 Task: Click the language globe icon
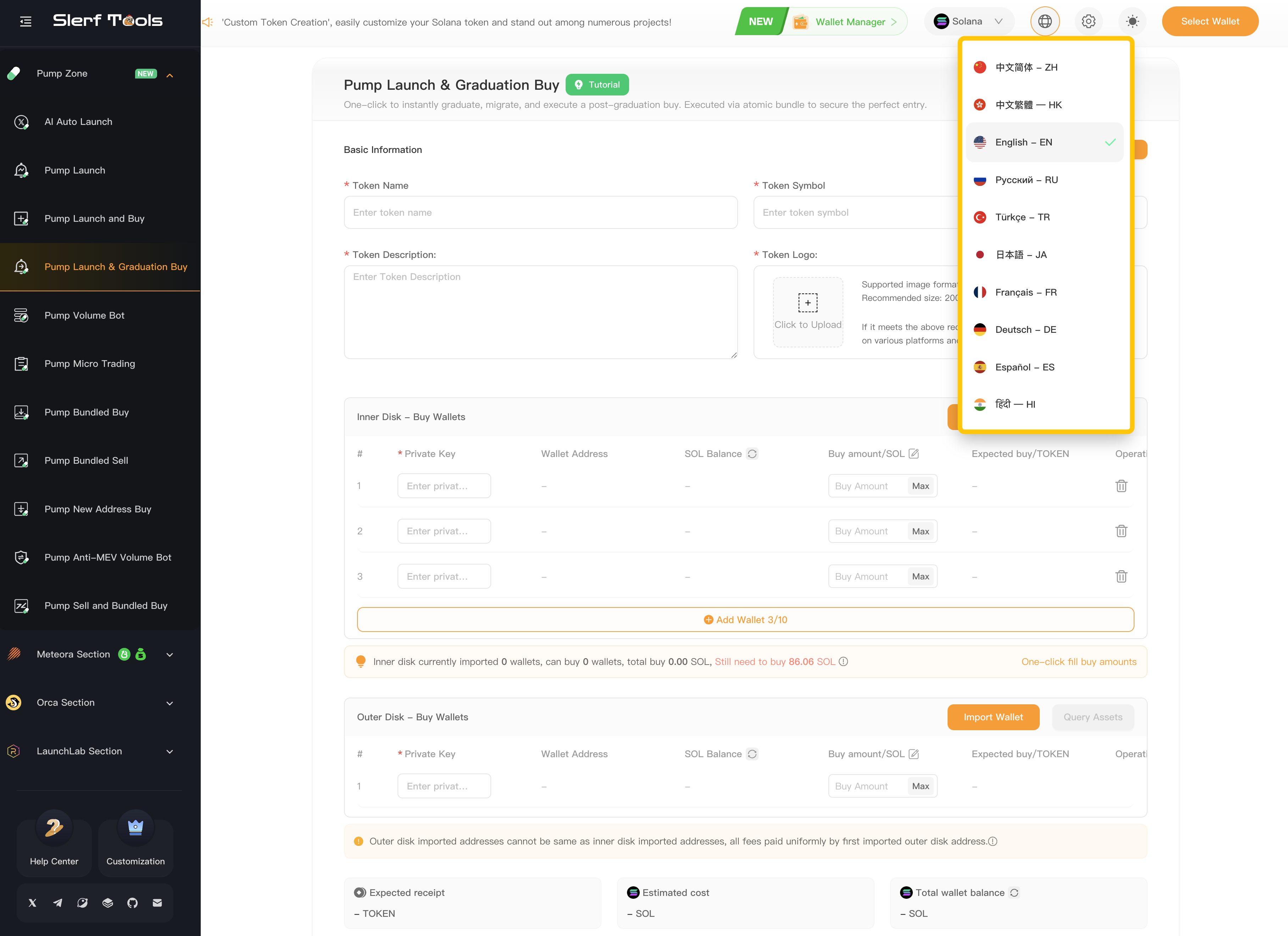click(x=1044, y=22)
